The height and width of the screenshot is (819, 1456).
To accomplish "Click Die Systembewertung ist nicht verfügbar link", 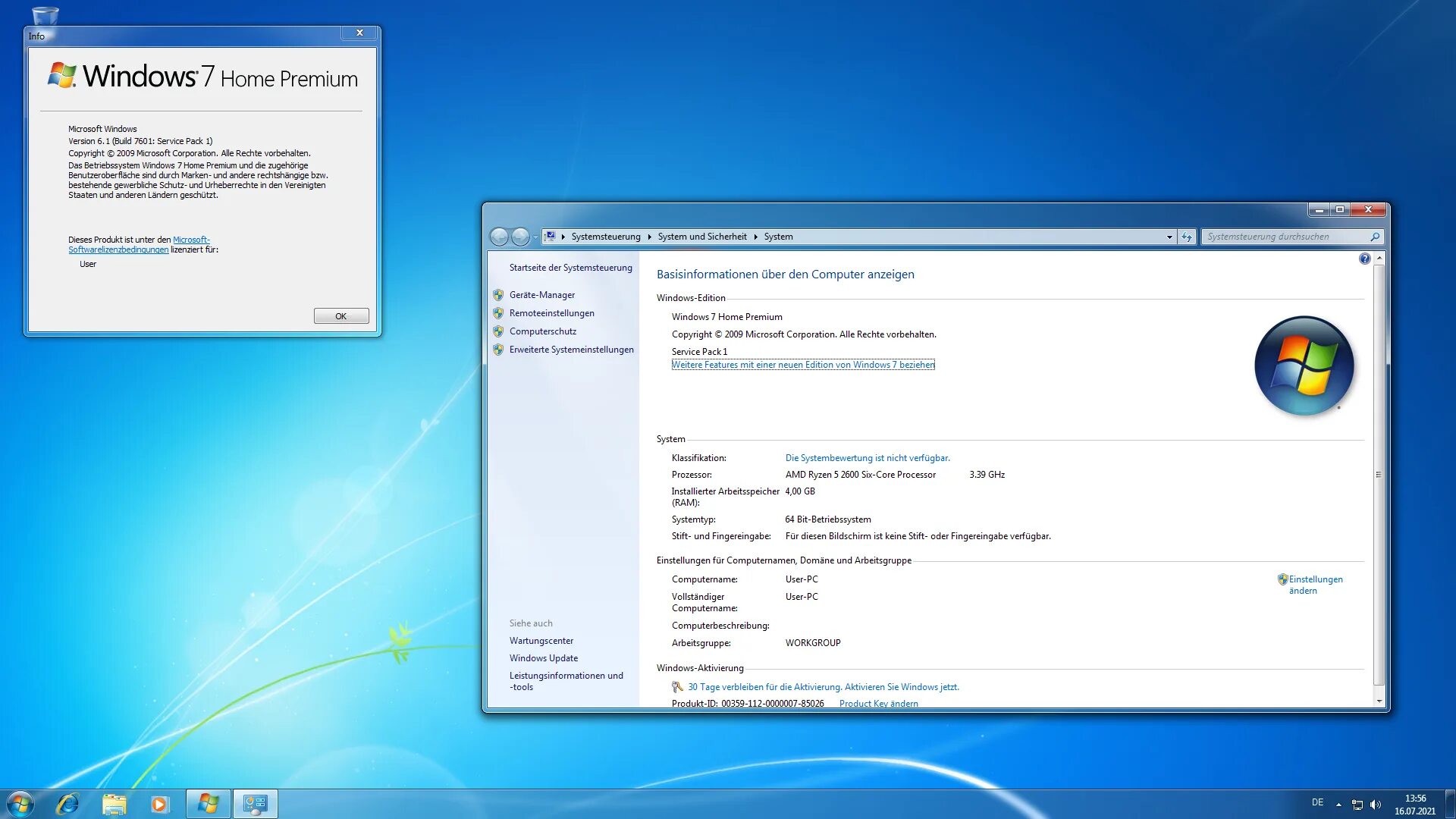I will point(868,458).
